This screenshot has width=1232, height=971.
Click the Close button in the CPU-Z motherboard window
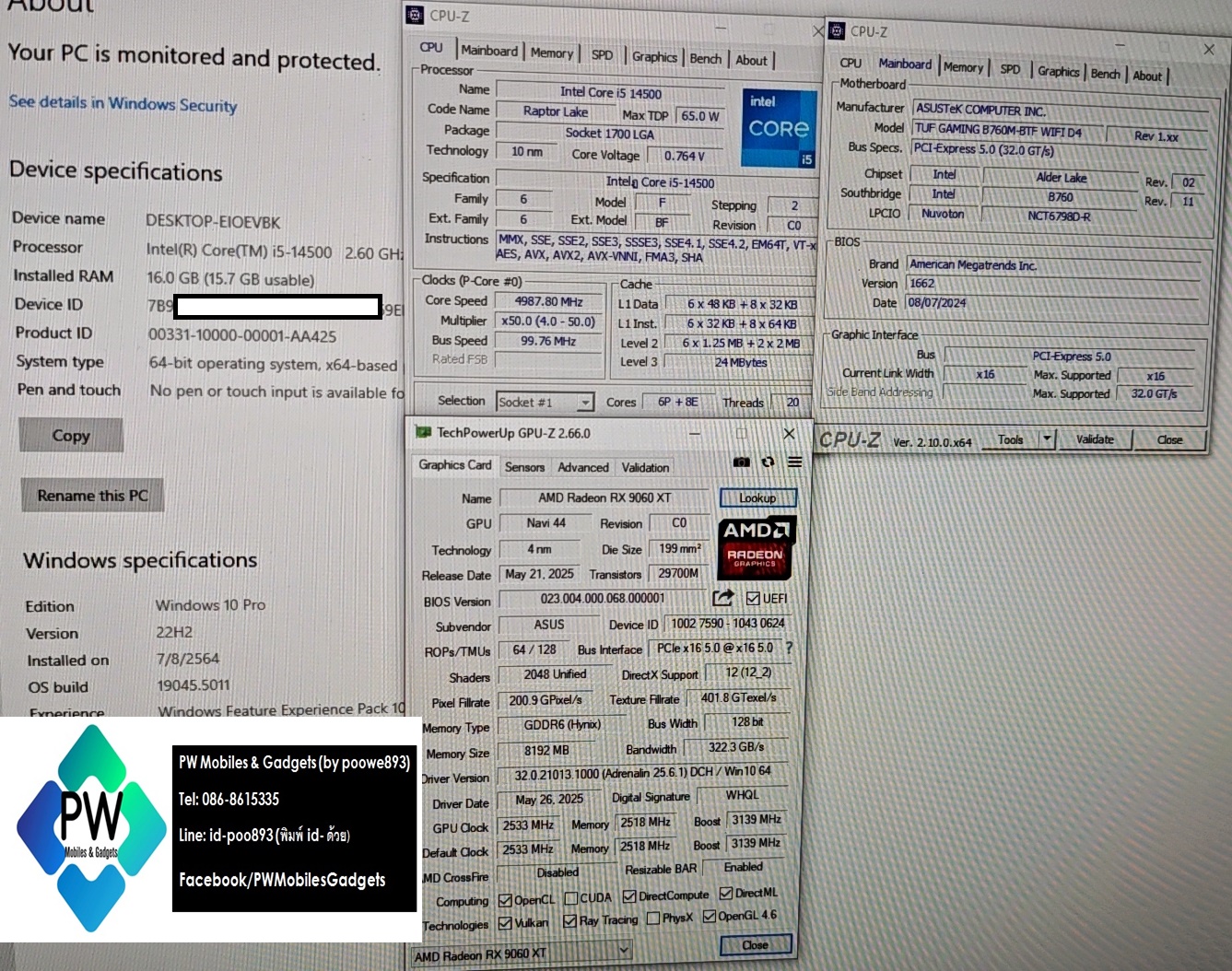point(1169,440)
